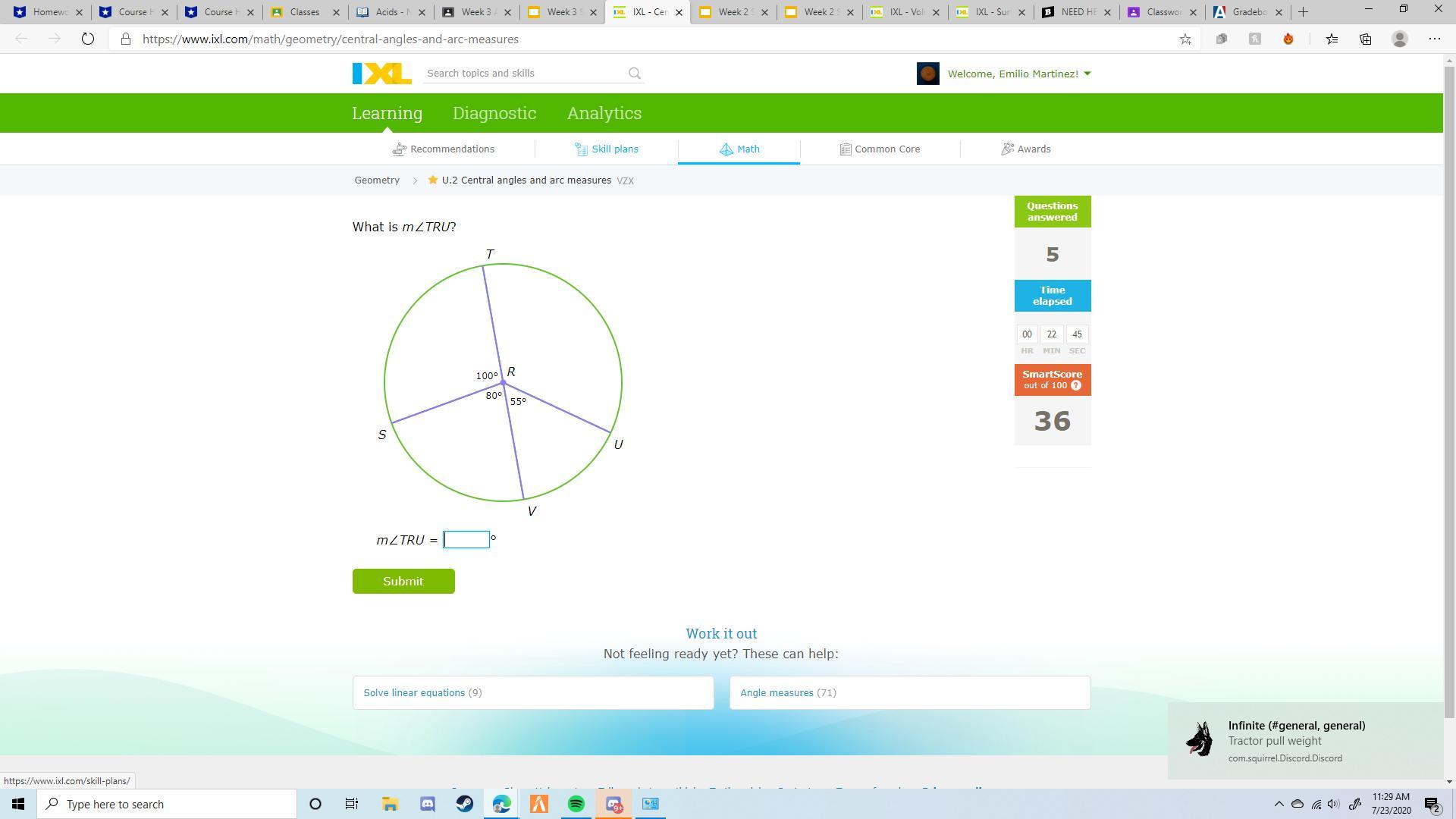Click the search magnifier icon
Screen dimensions: 1456x819
coord(635,74)
